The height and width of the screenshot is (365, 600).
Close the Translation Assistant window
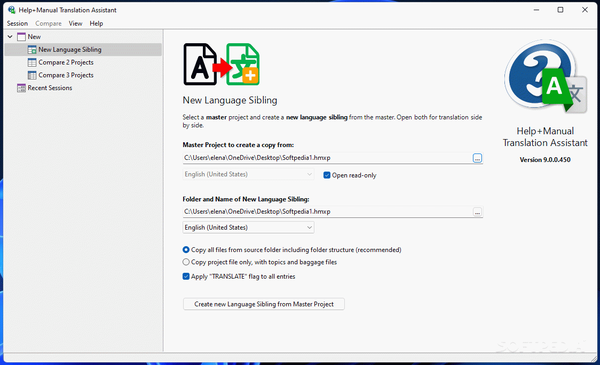tap(585, 10)
